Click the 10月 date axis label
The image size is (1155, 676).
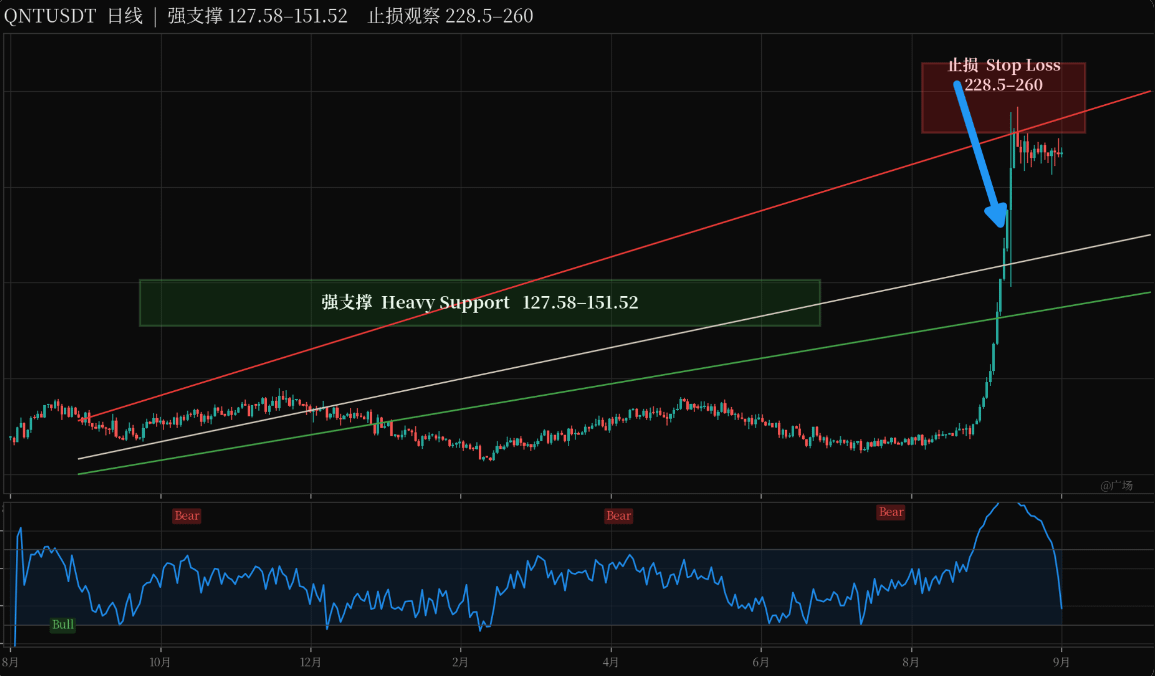160,662
